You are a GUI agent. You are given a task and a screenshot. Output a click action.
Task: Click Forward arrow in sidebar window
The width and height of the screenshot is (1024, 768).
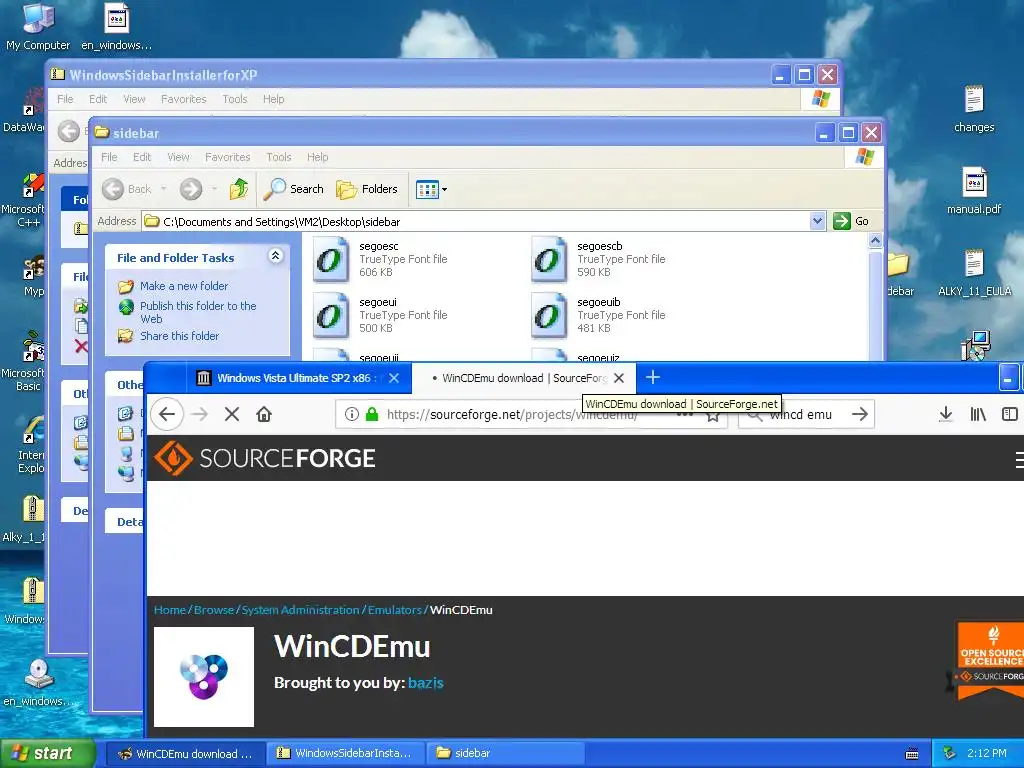191,189
